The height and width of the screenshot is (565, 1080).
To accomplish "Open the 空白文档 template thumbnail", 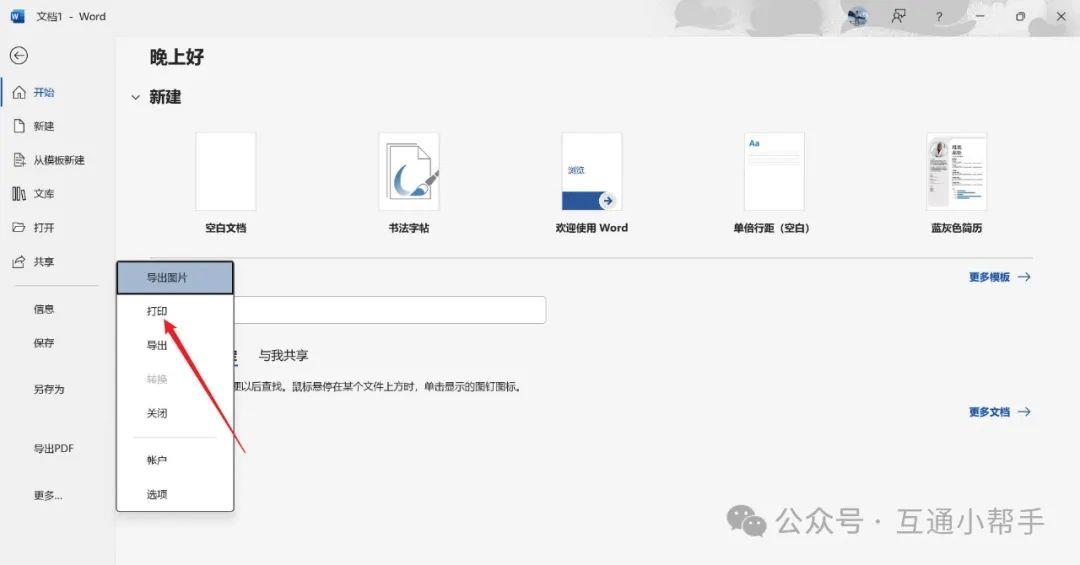I will (x=226, y=172).
